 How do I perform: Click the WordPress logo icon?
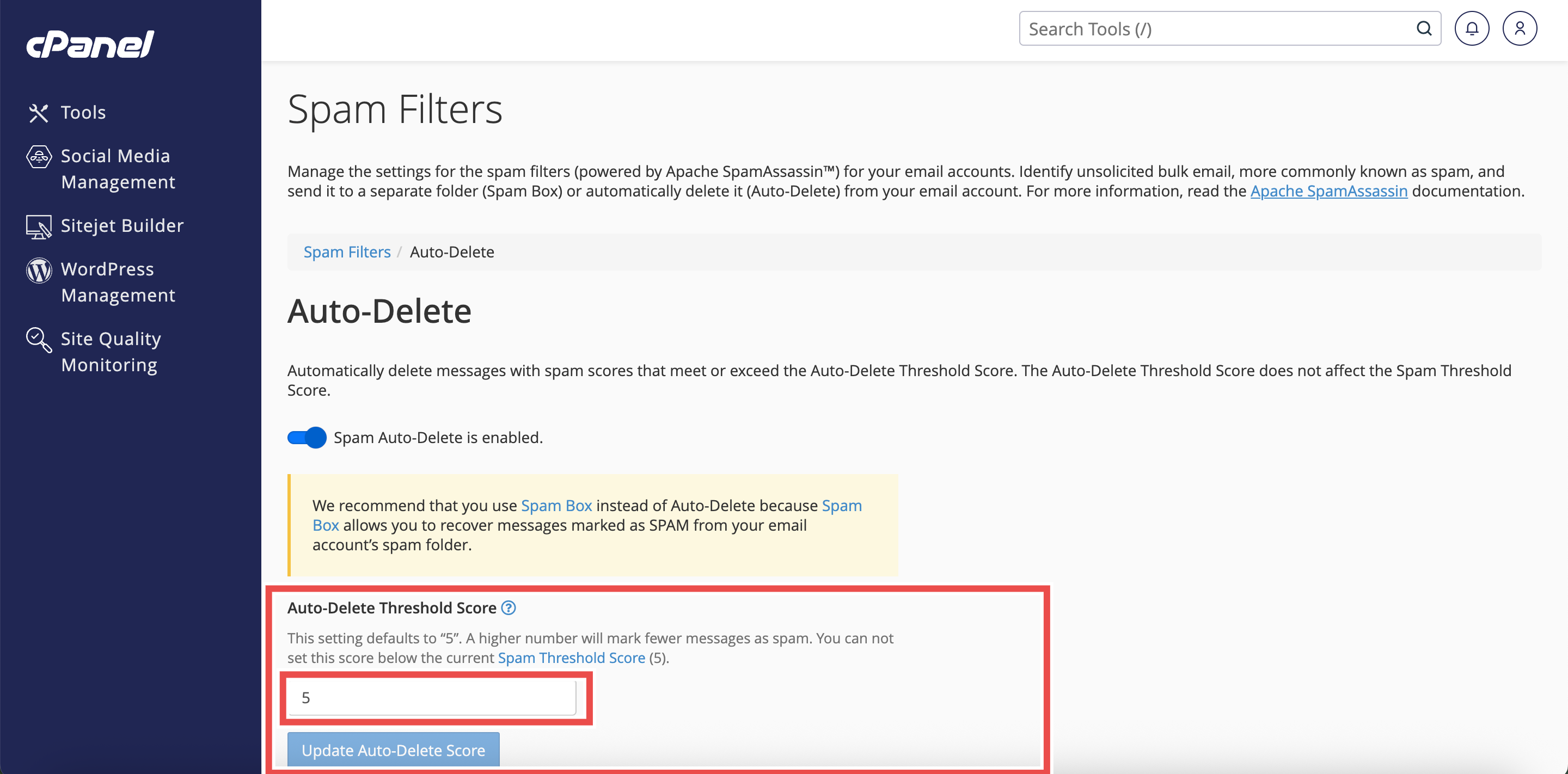(x=38, y=270)
